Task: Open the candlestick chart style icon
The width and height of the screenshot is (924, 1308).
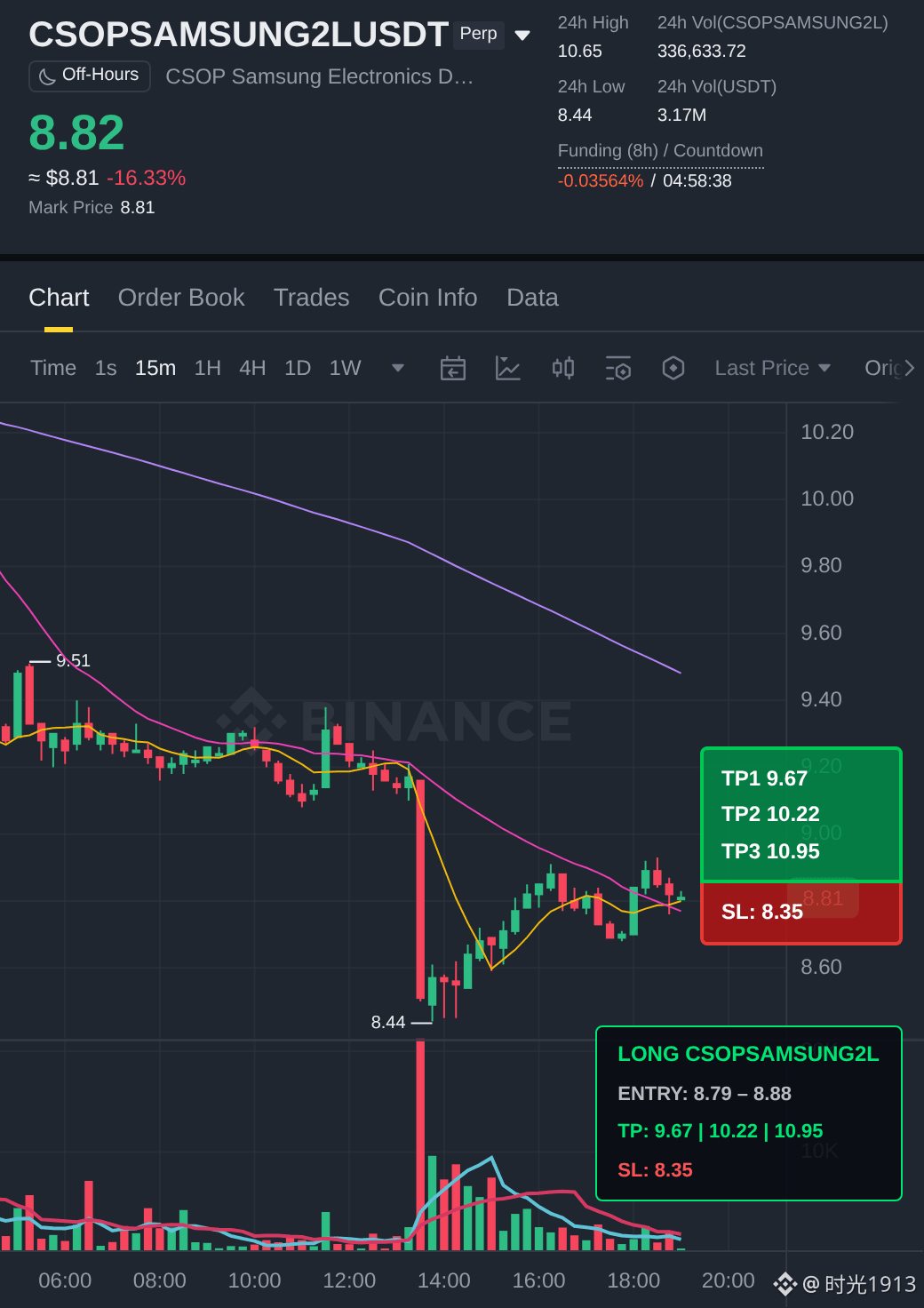Action: (563, 368)
